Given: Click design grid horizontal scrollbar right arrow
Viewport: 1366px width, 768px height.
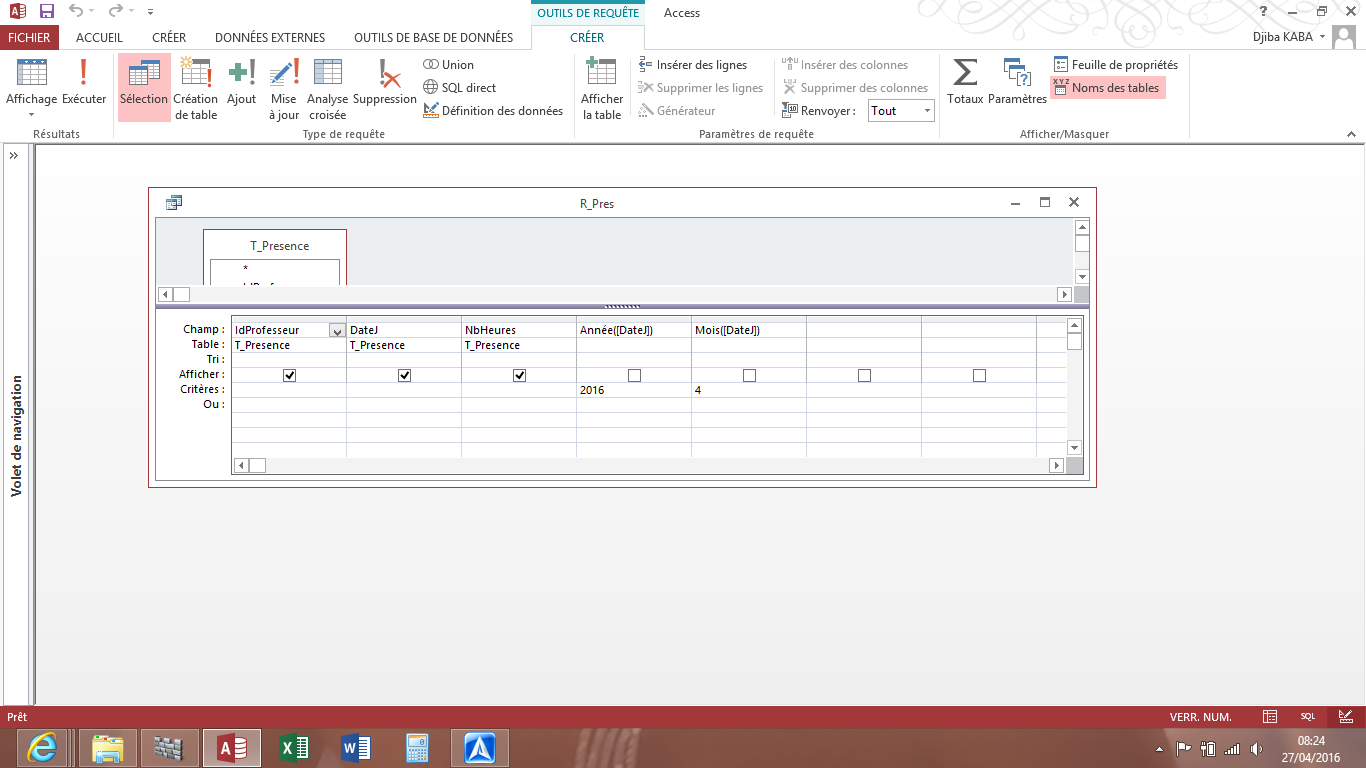Looking at the screenshot, I should coord(1056,466).
